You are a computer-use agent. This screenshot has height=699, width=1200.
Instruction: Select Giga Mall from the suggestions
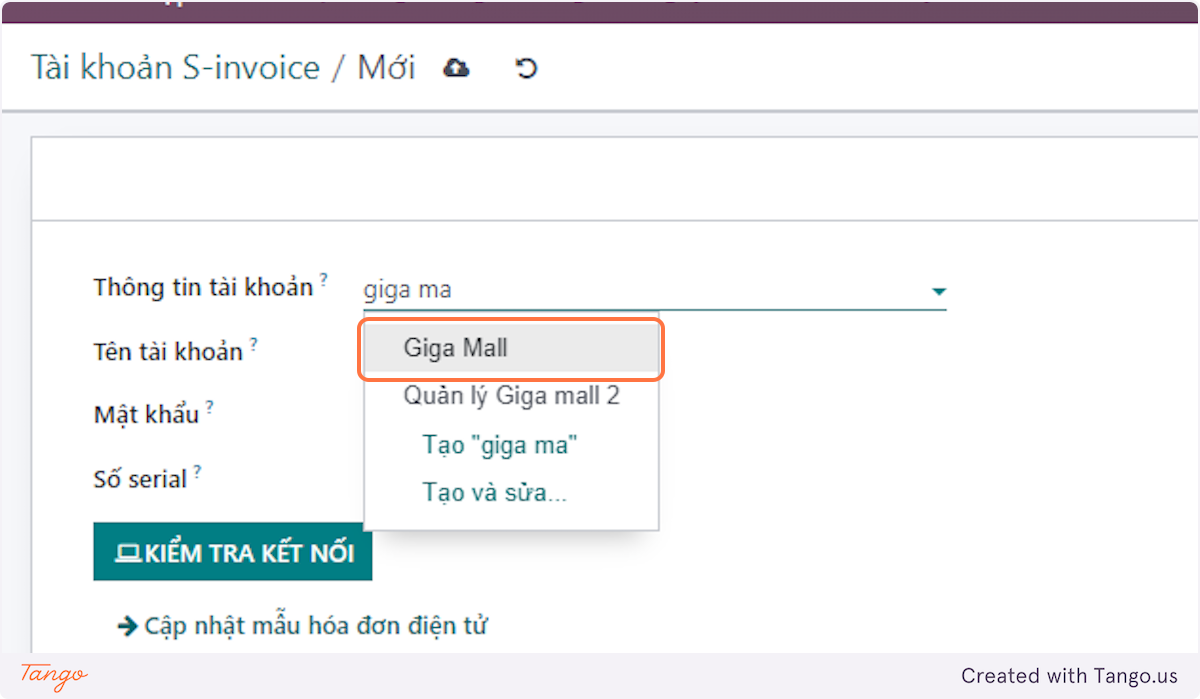tap(511, 348)
